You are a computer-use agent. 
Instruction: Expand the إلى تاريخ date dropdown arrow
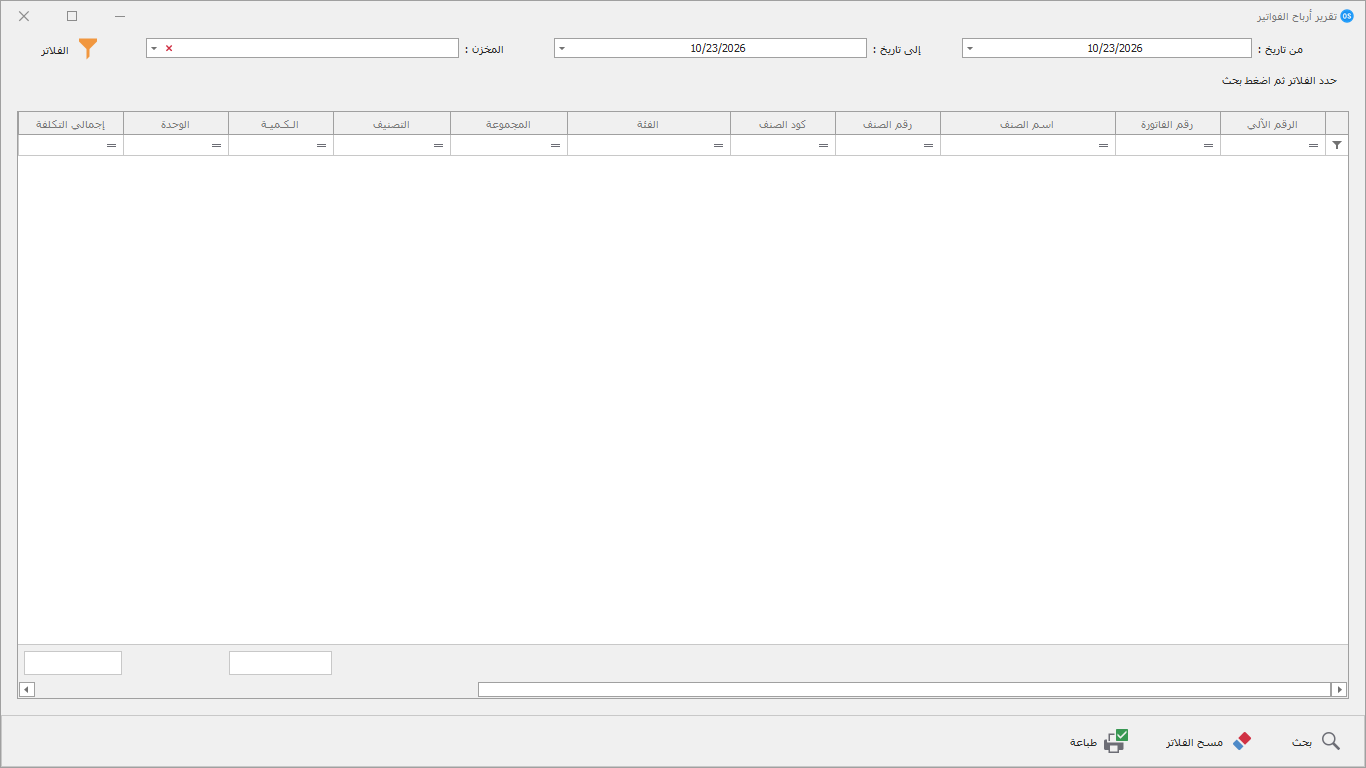[x=562, y=48]
